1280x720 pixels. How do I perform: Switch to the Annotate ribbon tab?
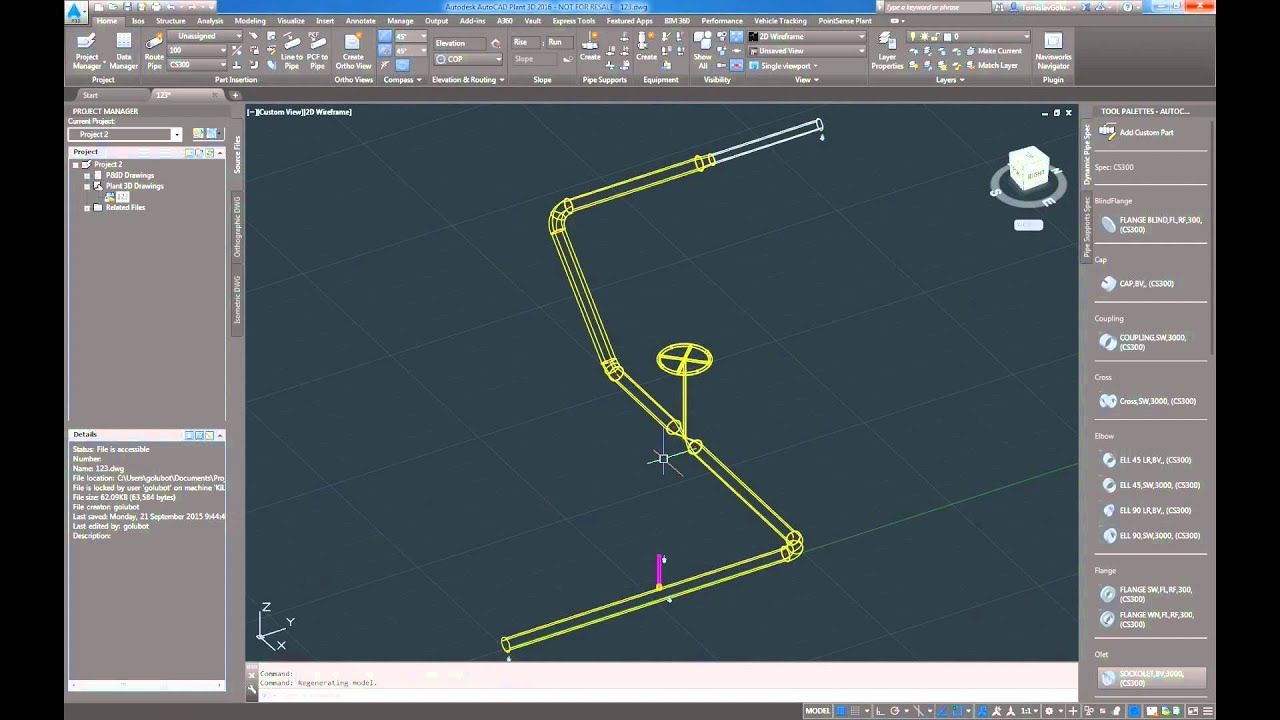pos(361,20)
